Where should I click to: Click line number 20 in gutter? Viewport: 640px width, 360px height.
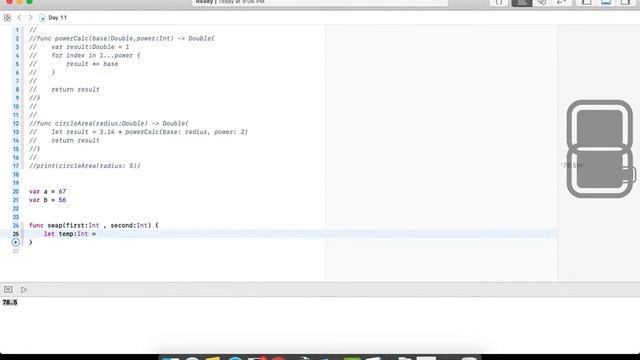point(16,191)
